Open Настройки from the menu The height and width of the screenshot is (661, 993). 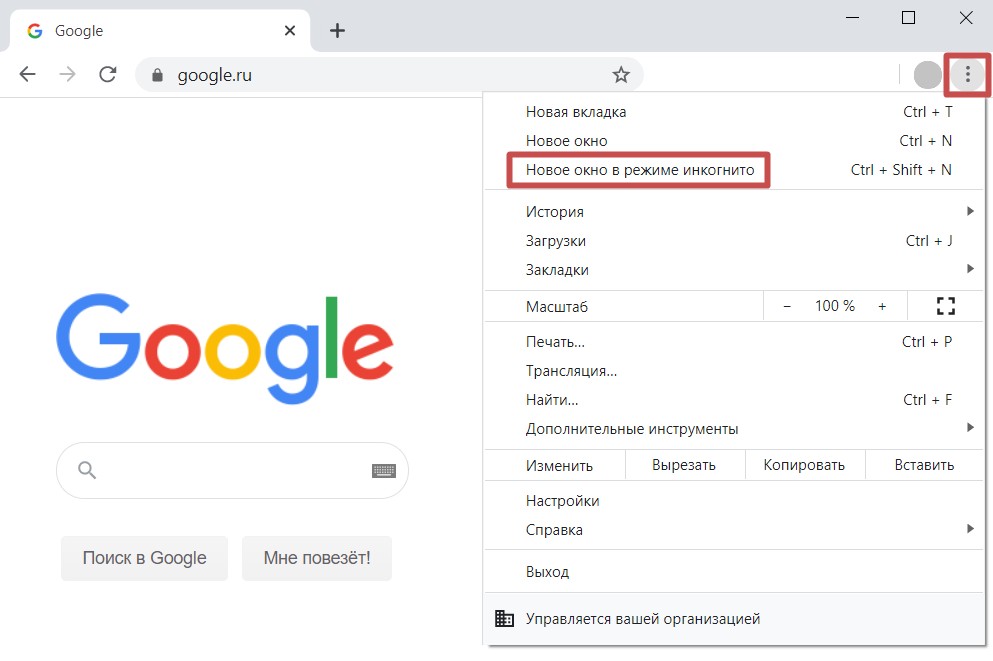point(562,501)
